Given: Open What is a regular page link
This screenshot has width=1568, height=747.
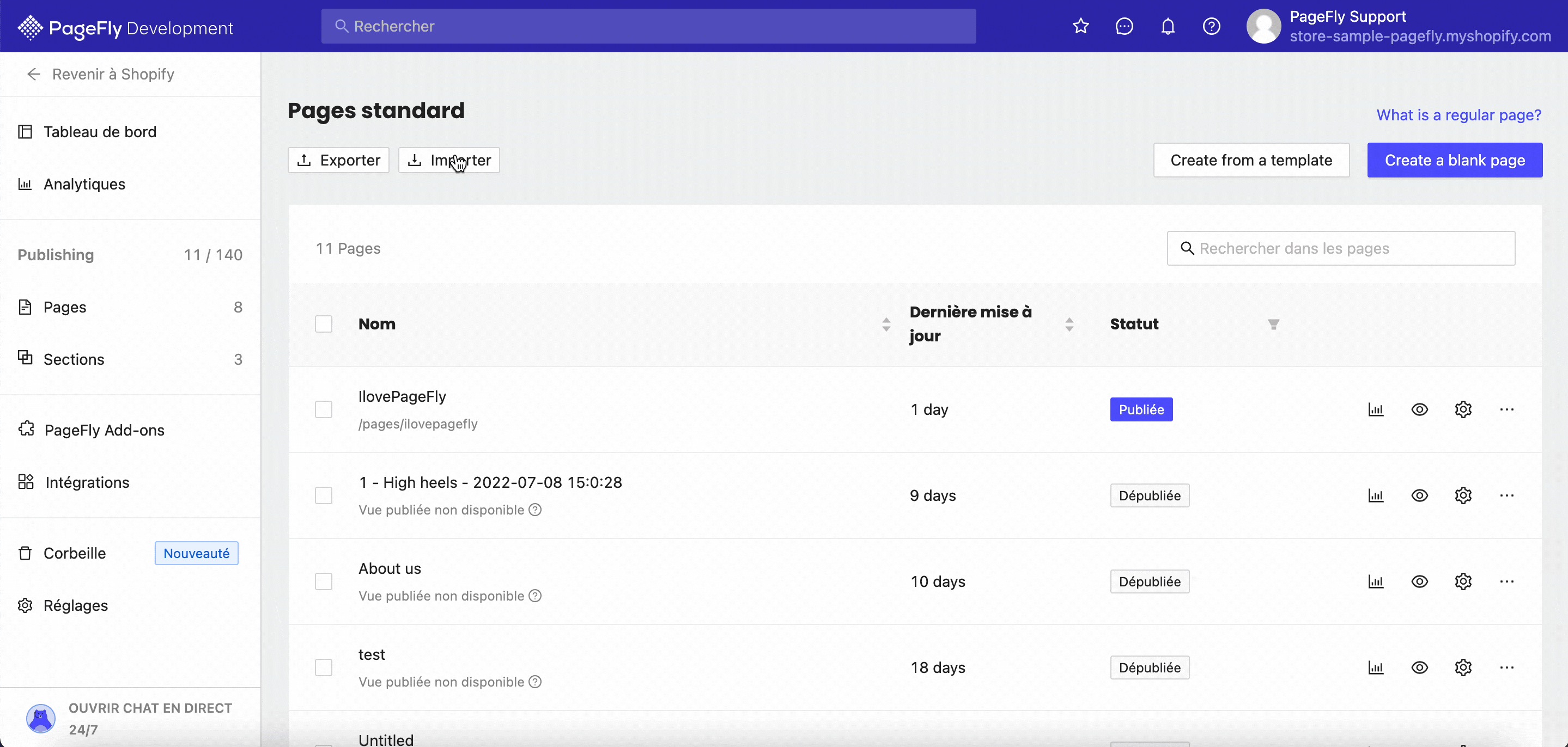Looking at the screenshot, I should [1459, 115].
